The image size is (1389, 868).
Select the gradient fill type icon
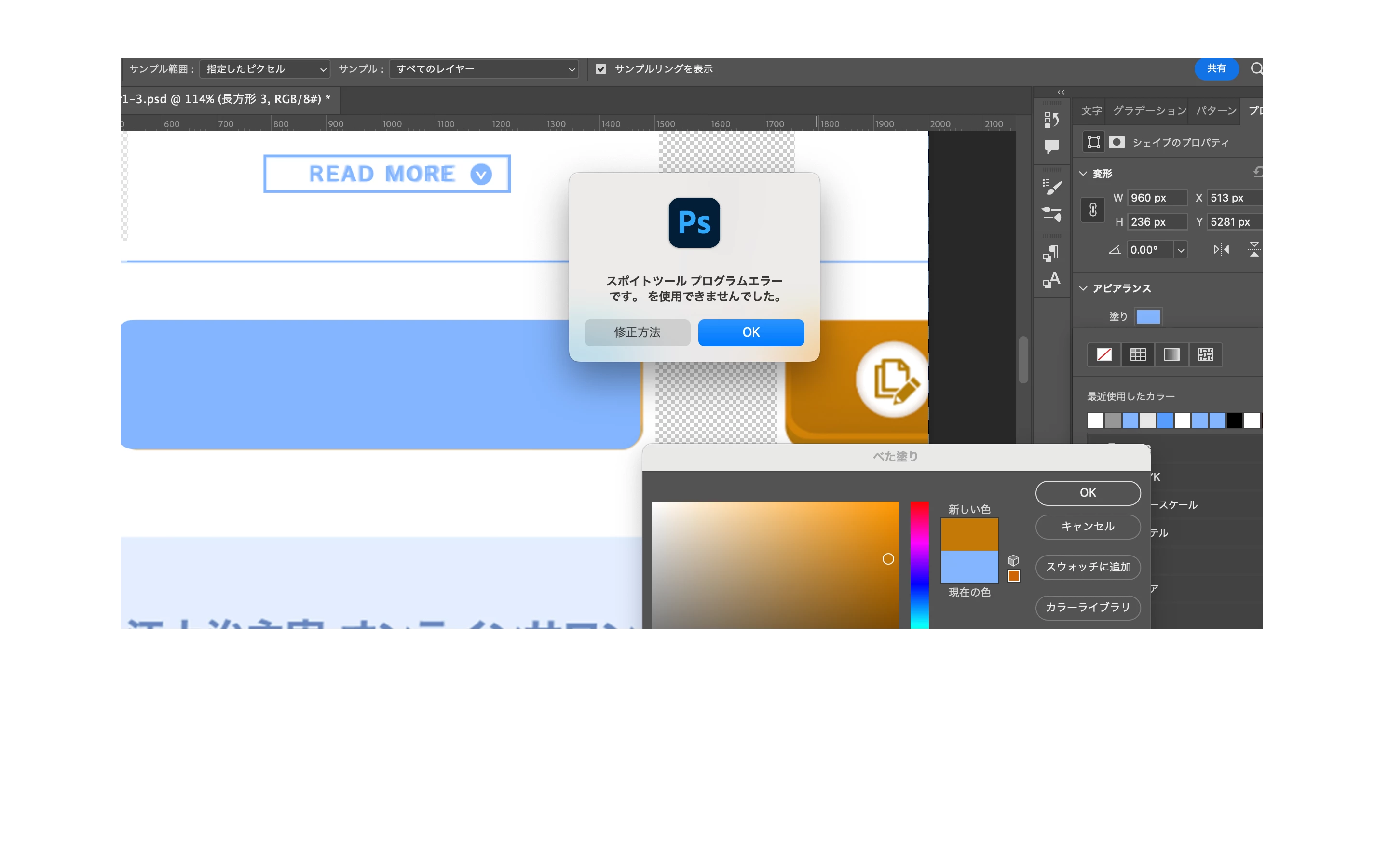pos(1171,355)
